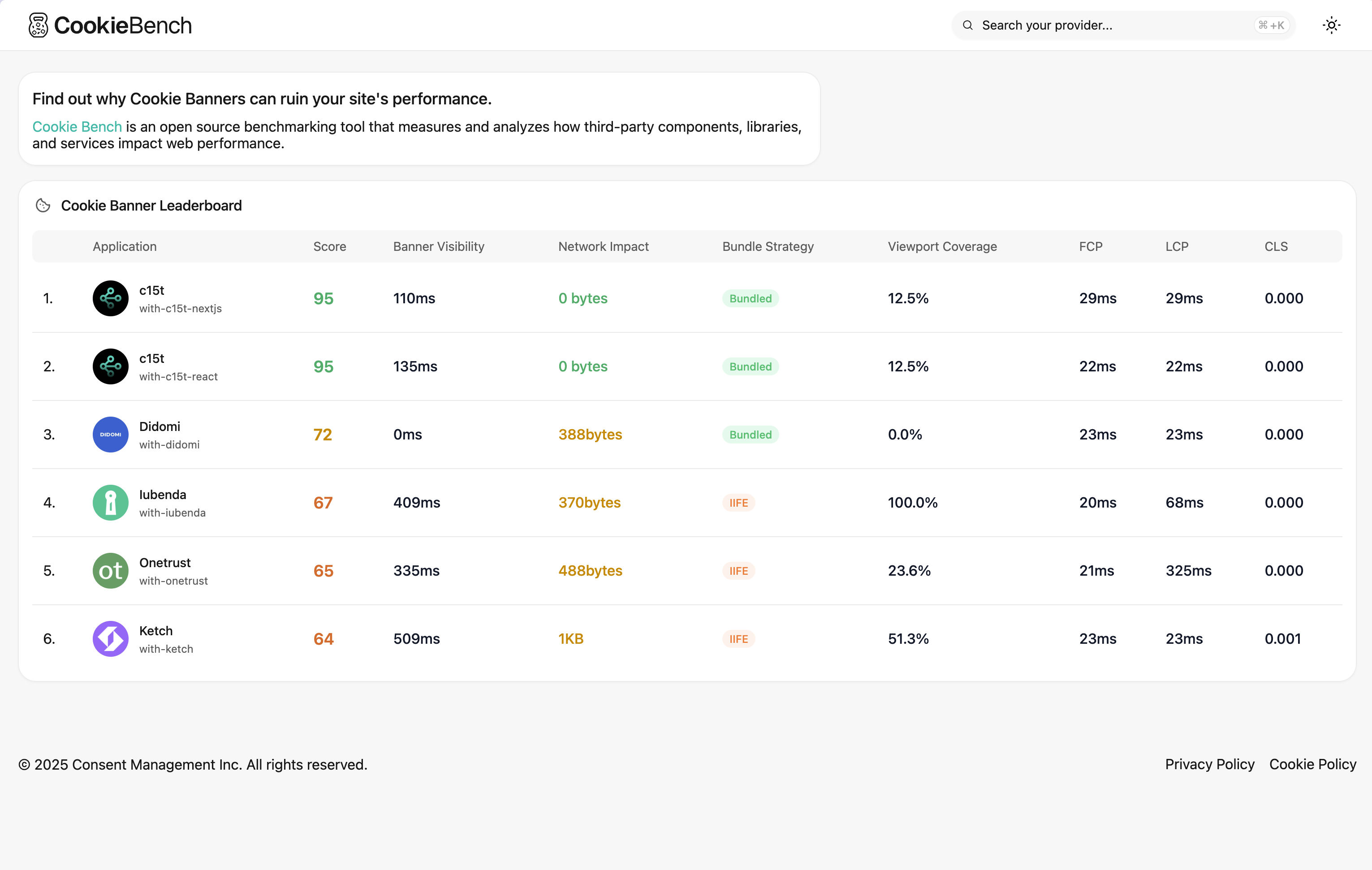The image size is (1372, 870).
Task: Click the CLS column header
Action: coord(1276,246)
